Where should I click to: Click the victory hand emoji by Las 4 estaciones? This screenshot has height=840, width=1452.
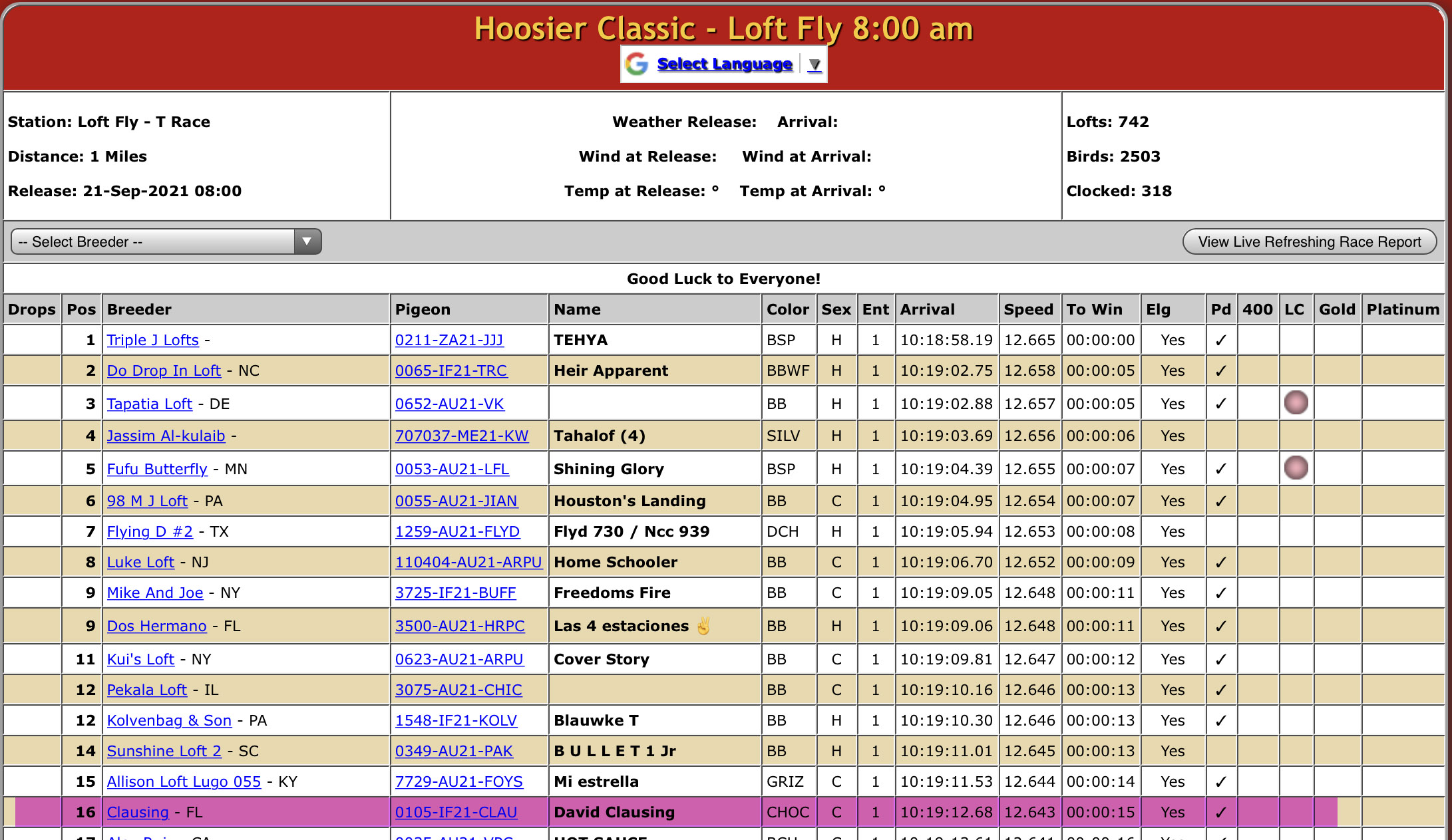click(x=703, y=626)
